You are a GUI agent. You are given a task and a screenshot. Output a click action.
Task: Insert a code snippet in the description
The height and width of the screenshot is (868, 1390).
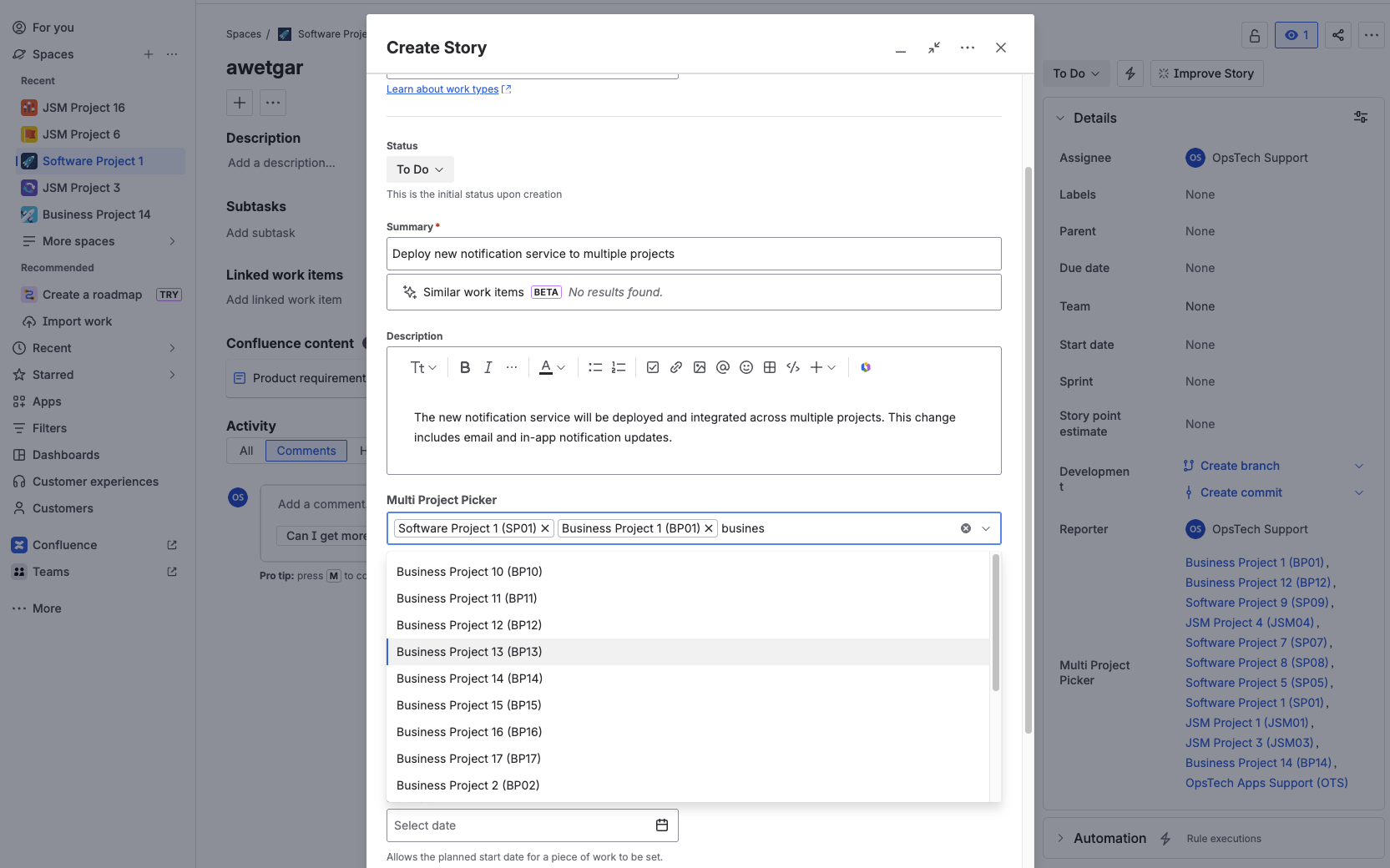(792, 367)
